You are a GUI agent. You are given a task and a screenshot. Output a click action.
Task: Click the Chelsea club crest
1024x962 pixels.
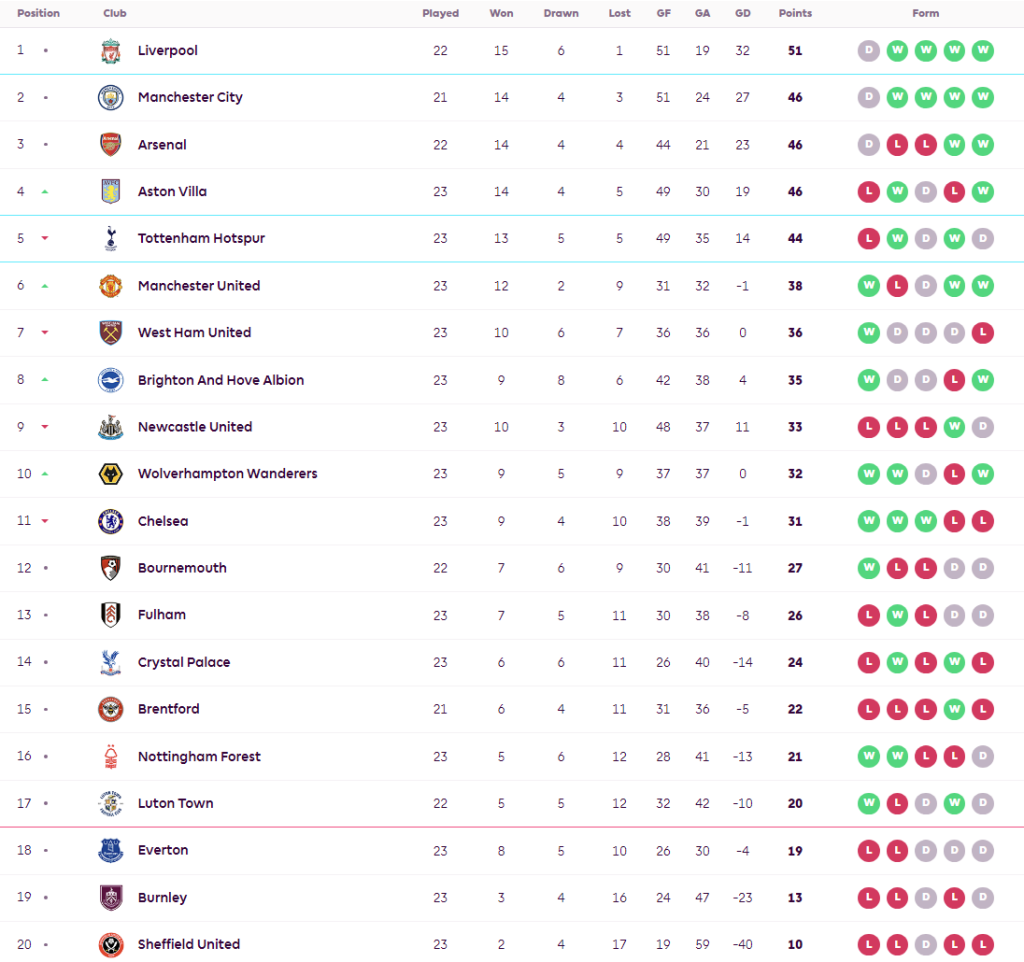point(110,521)
